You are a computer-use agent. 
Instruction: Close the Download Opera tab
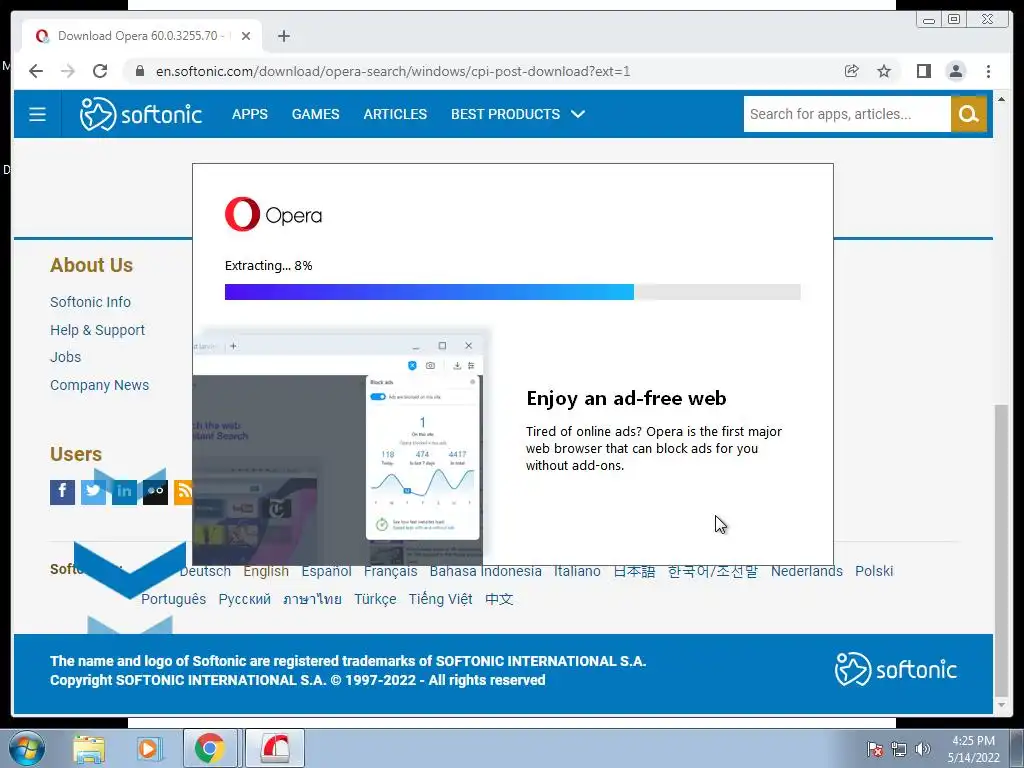point(246,36)
